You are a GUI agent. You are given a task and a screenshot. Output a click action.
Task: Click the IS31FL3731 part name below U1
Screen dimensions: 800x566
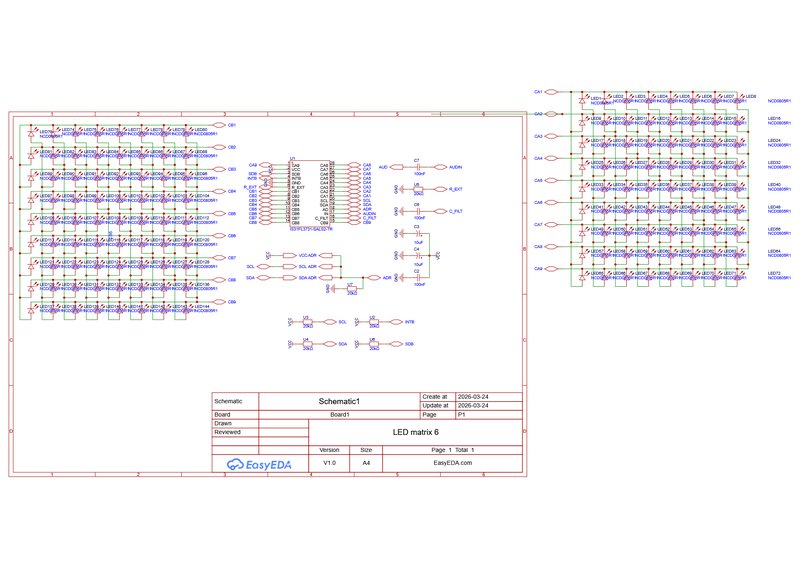[x=311, y=230]
